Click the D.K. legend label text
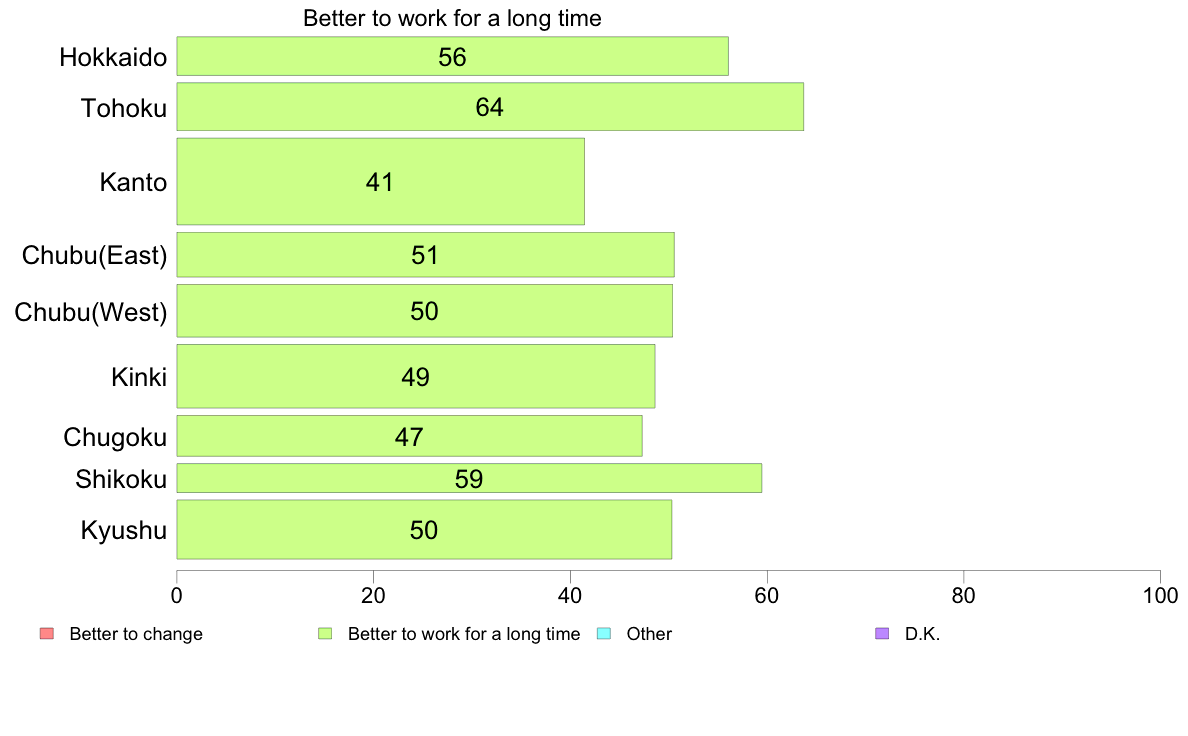 coord(922,634)
